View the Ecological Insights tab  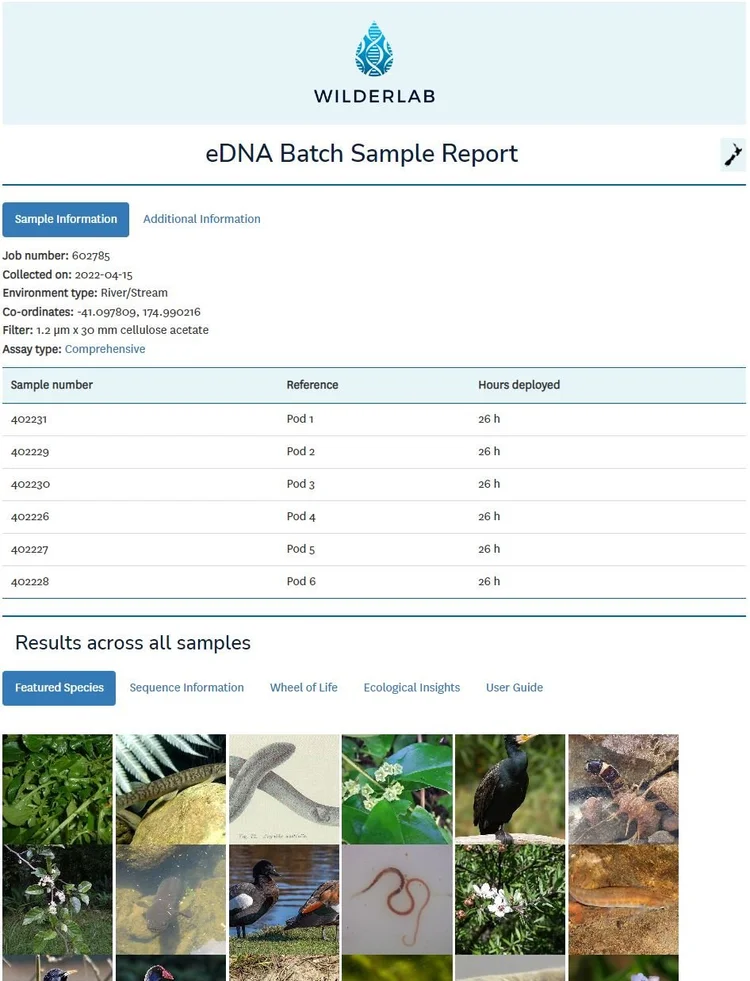coord(412,688)
